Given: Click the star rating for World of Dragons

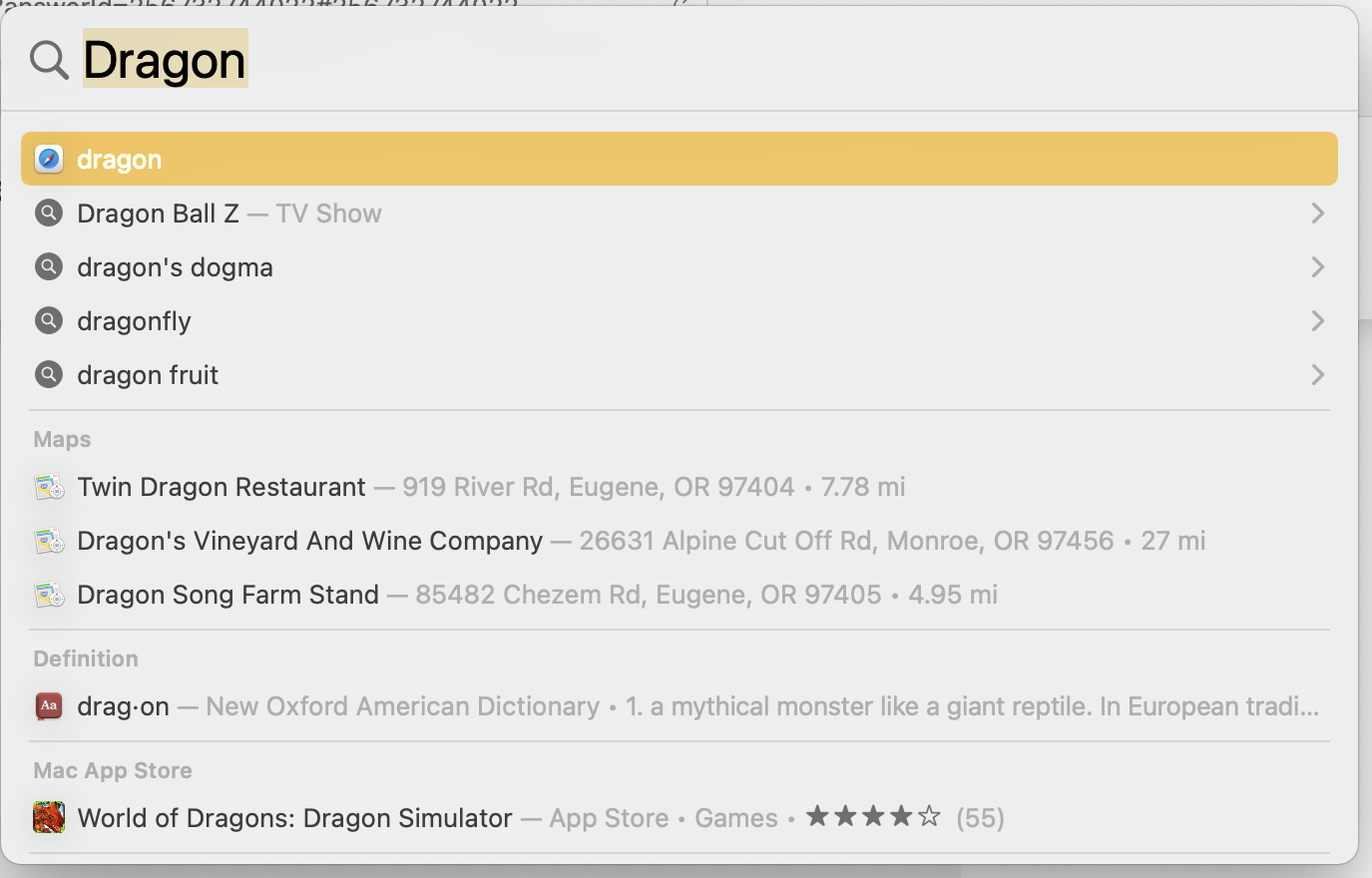Looking at the screenshot, I should pos(873,817).
